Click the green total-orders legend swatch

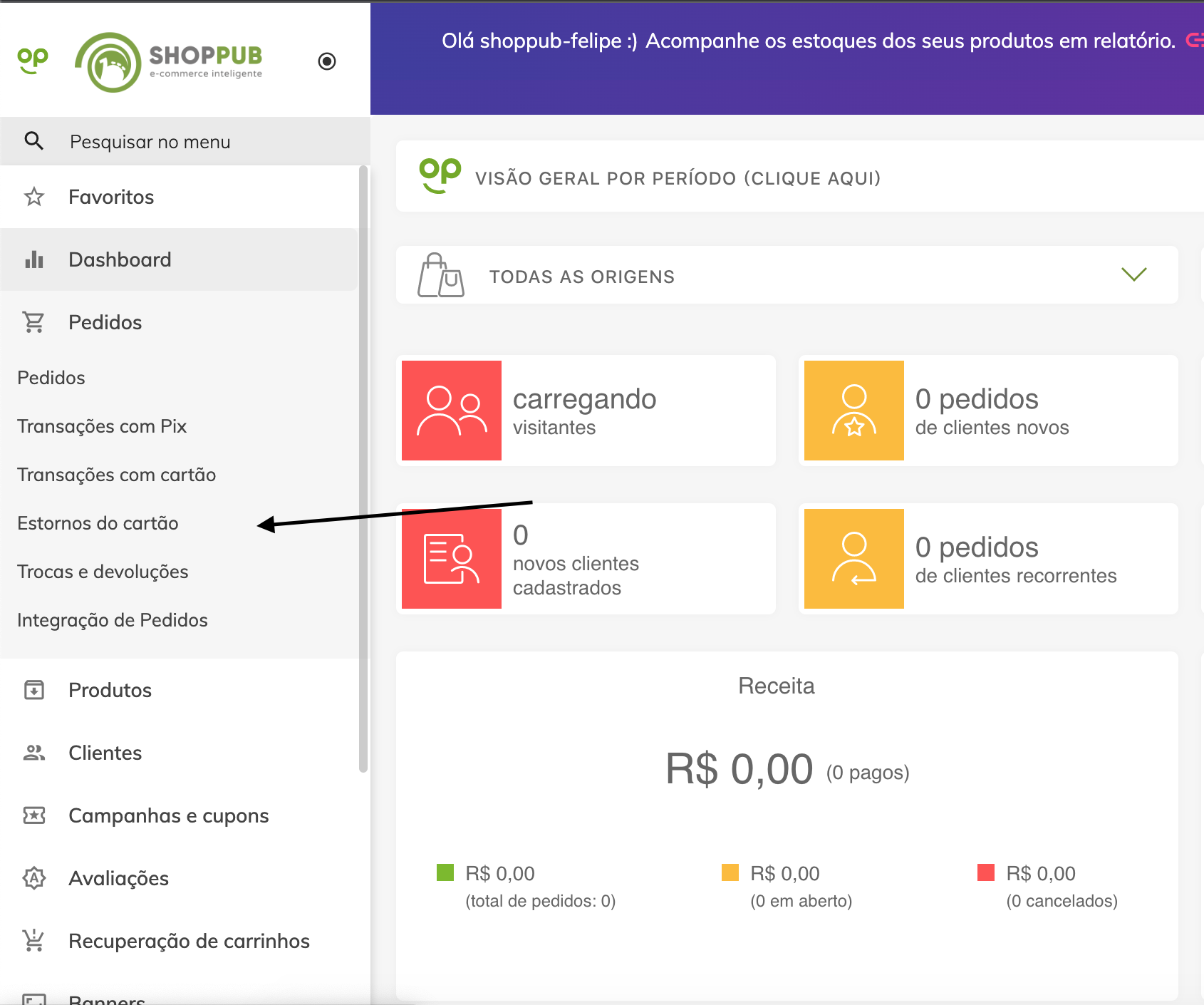[x=445, y=872]
